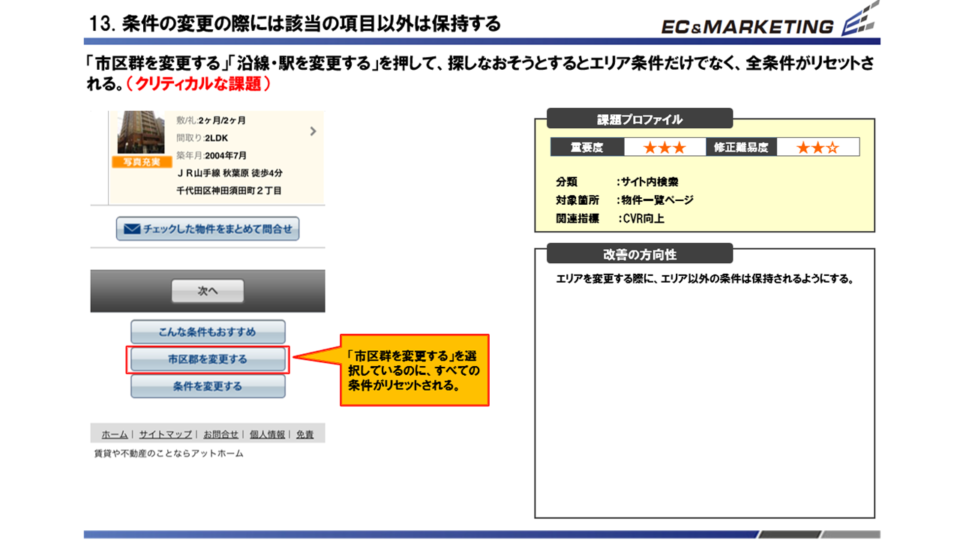Click the red （クリティカルな課題） text
960x540 pixels.
pyautogui.click(x=198, y=84)
